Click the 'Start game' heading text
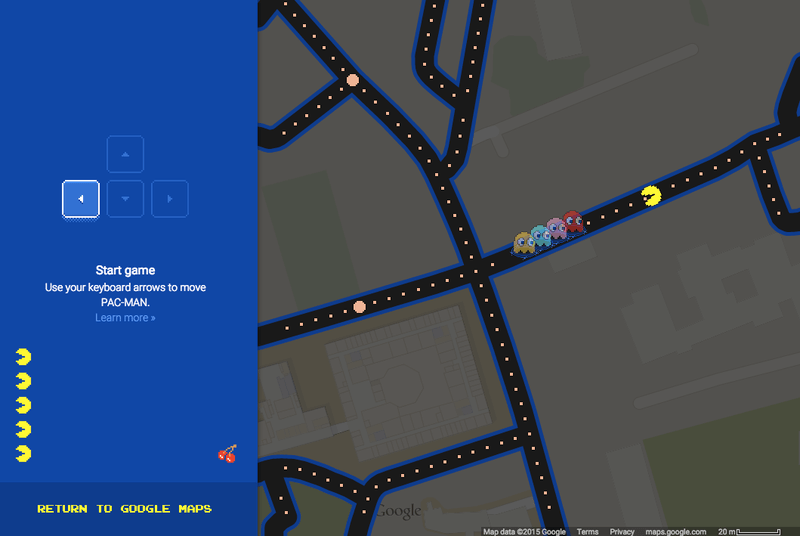Screen dimensions: 800x536 tap(125, 270)
